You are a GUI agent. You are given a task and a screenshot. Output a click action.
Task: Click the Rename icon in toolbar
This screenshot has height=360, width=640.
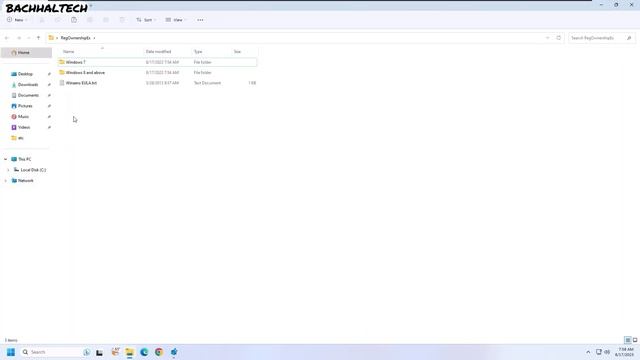90,20
